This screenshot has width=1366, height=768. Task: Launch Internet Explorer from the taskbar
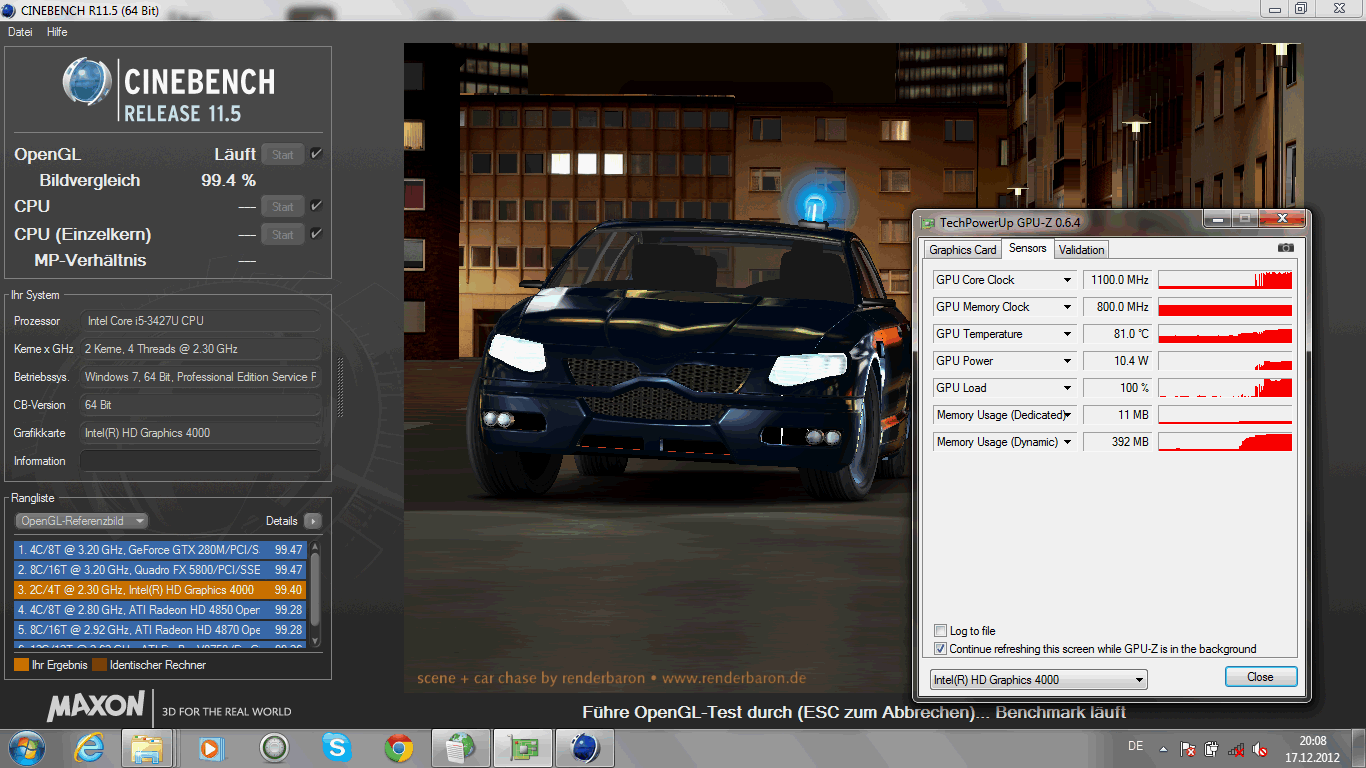coord(88,747)
